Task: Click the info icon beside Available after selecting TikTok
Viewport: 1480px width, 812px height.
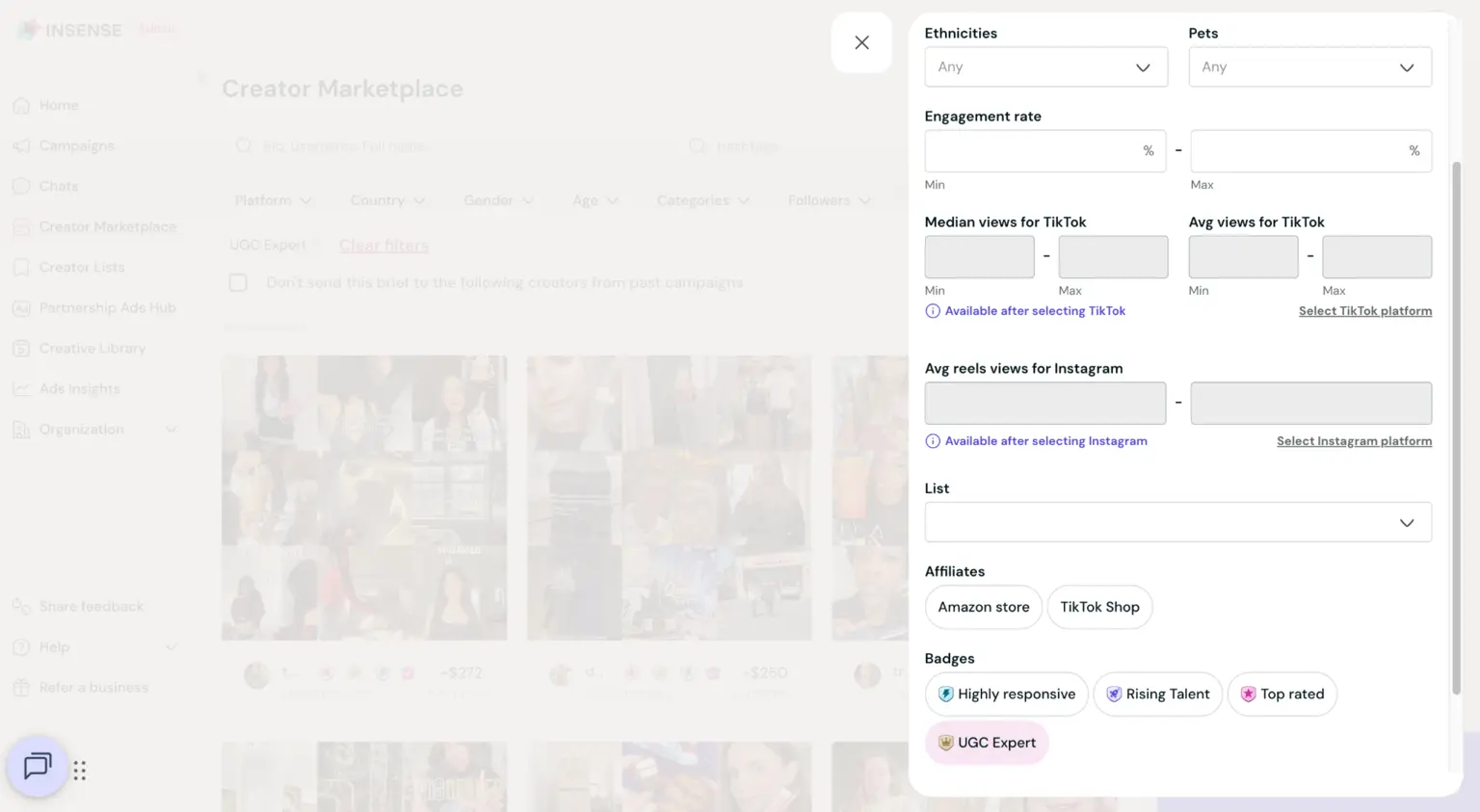Action: 932,311
